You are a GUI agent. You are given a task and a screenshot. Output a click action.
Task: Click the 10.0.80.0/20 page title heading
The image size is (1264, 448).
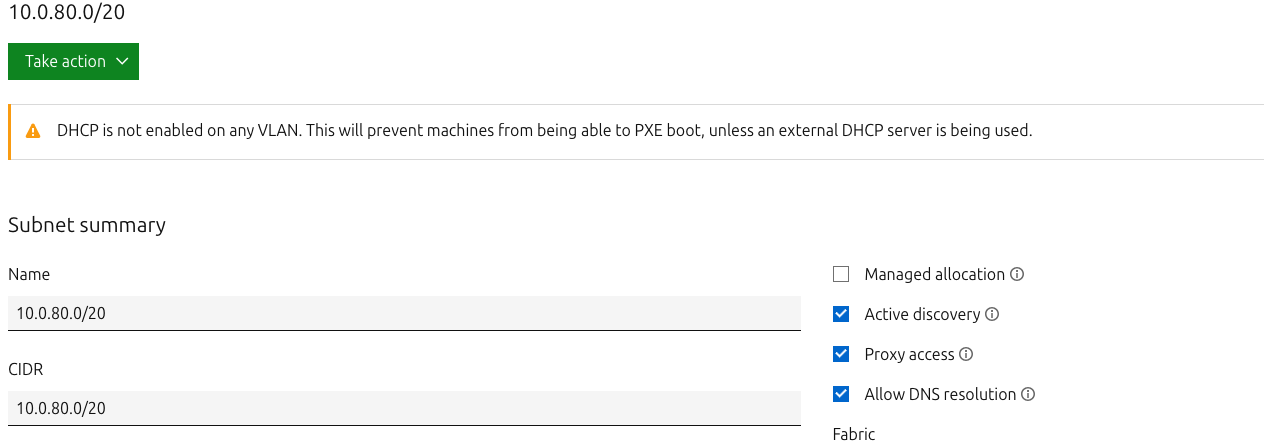pos(67,13)
